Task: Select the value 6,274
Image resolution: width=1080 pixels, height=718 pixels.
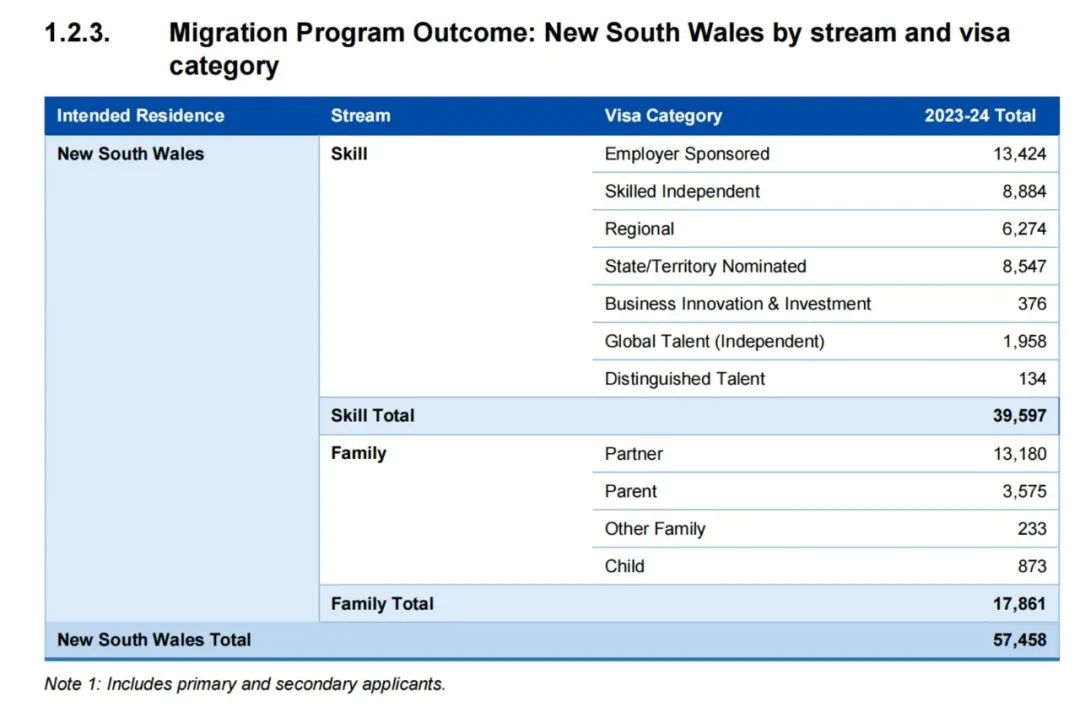Action: tap(1024, 229)
